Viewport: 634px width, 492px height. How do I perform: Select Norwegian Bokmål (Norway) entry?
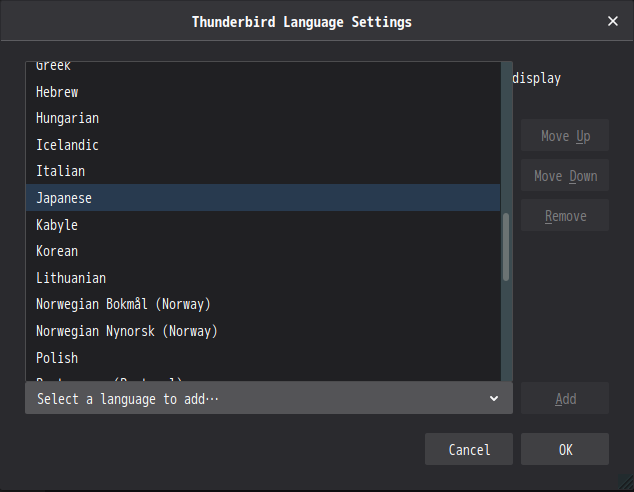(x=263, y=304)
